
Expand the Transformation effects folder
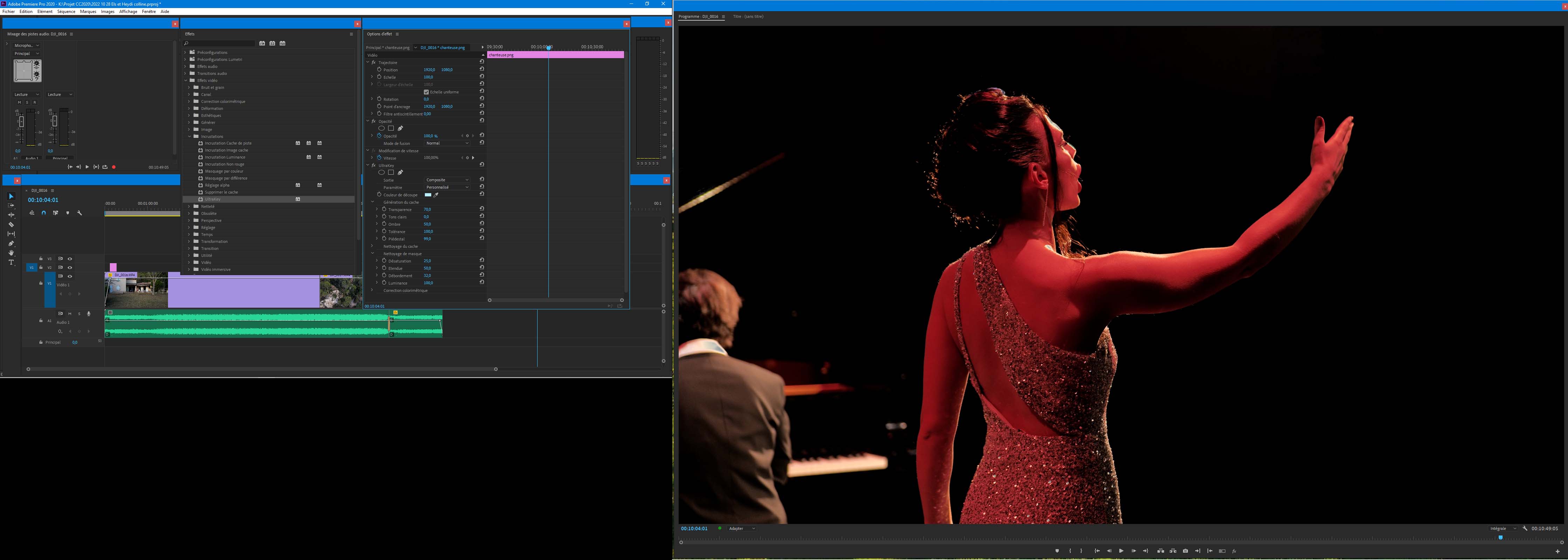tap(189, 241)
